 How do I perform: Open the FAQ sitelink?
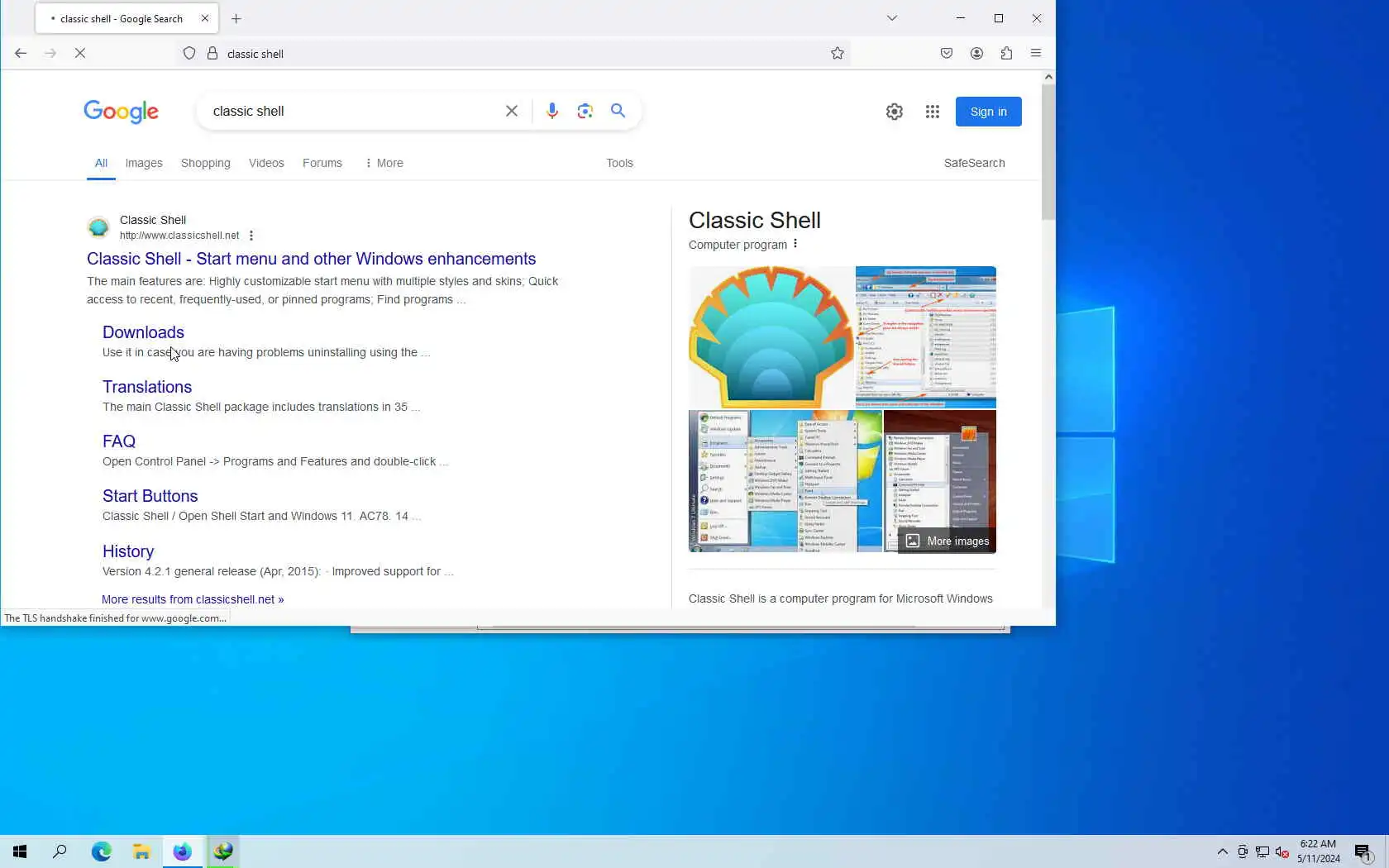[x=119, y=441]
